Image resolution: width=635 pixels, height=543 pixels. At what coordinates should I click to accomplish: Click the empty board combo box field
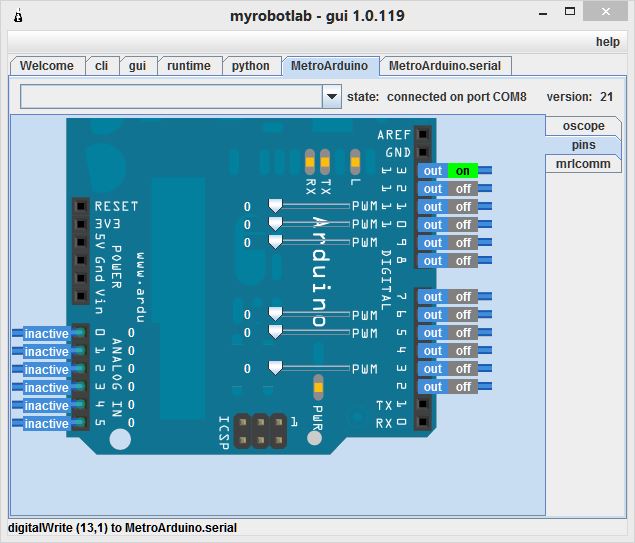pyautogui.click(x=171, y=96)
